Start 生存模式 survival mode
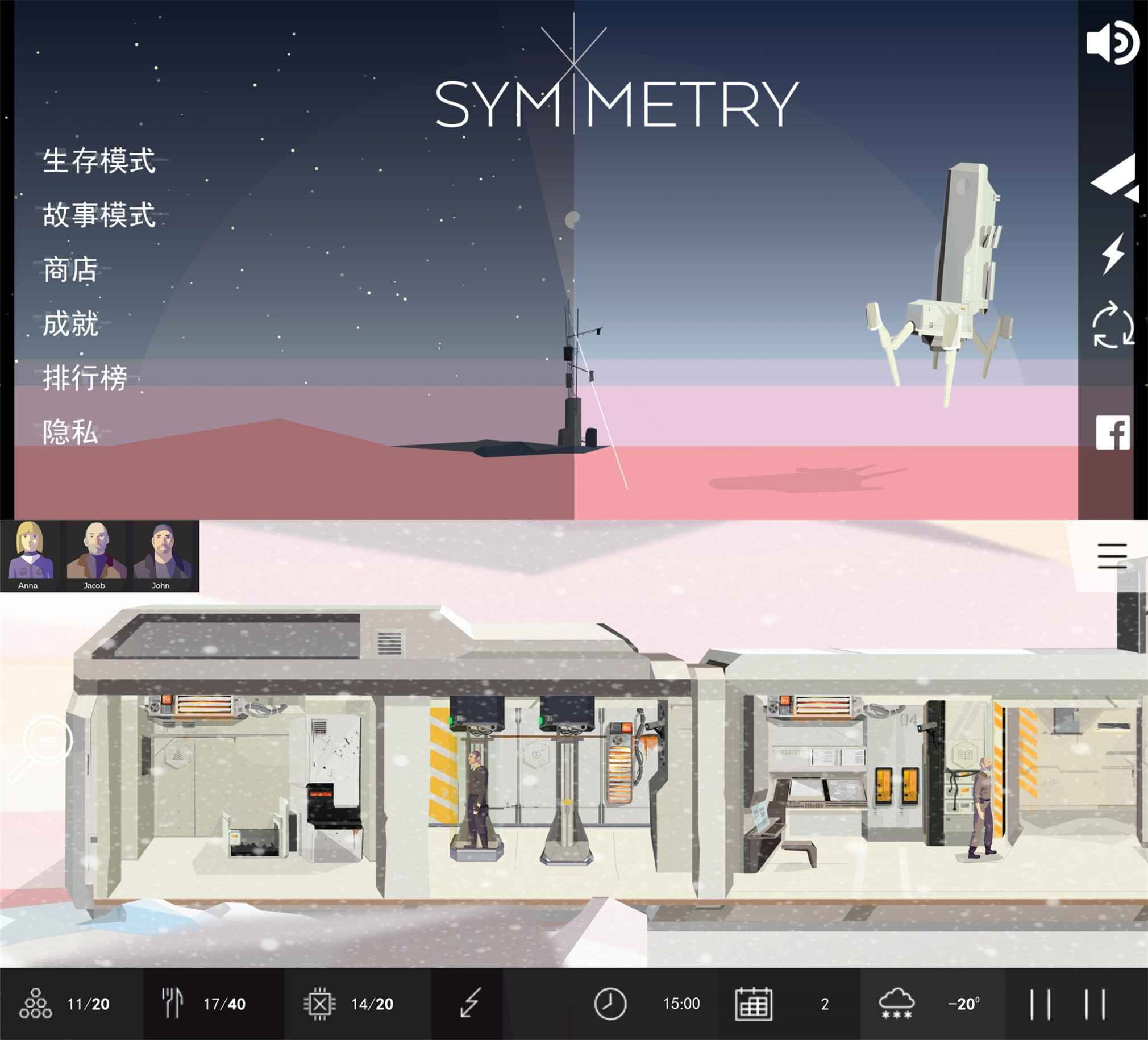 [x=99, y=161]
